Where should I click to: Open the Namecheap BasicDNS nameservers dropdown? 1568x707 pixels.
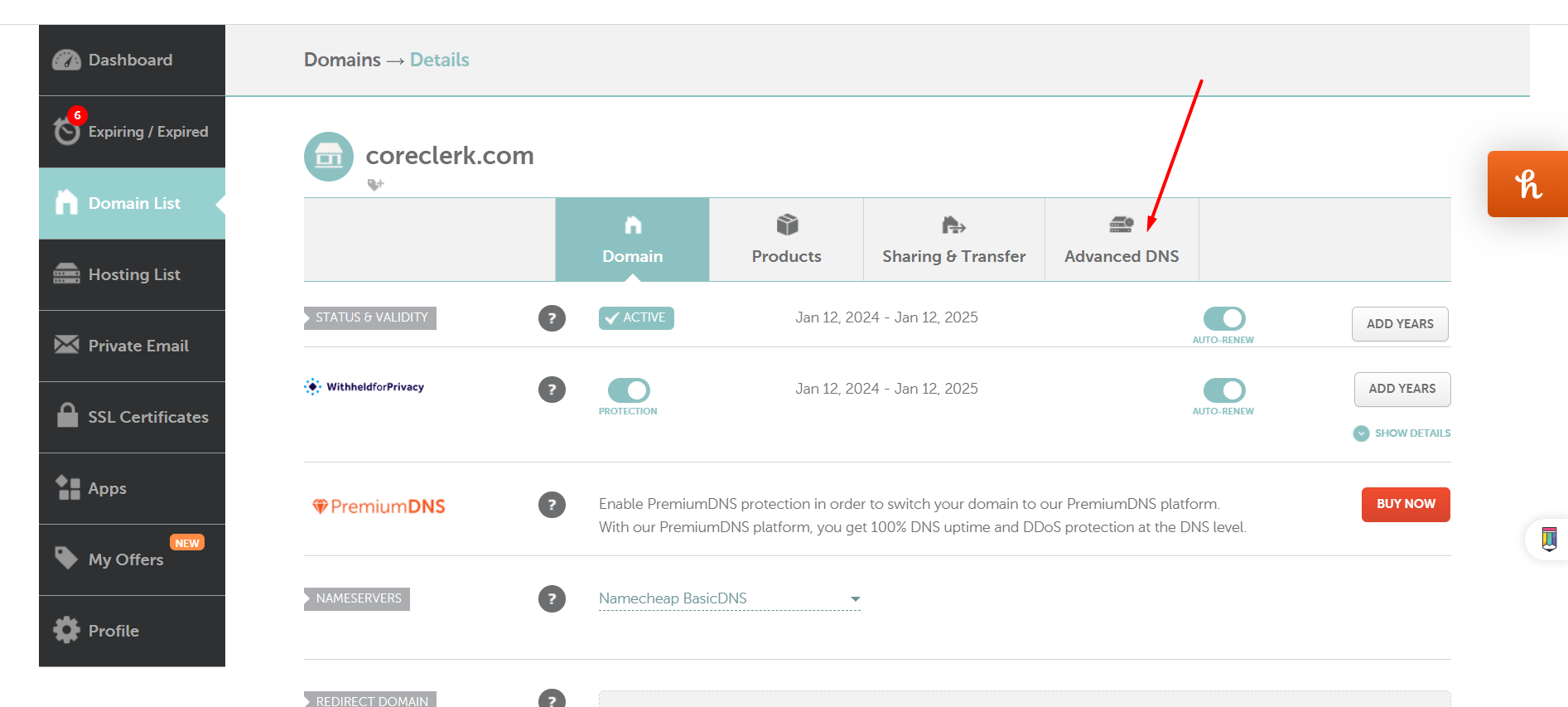point(730,598)
